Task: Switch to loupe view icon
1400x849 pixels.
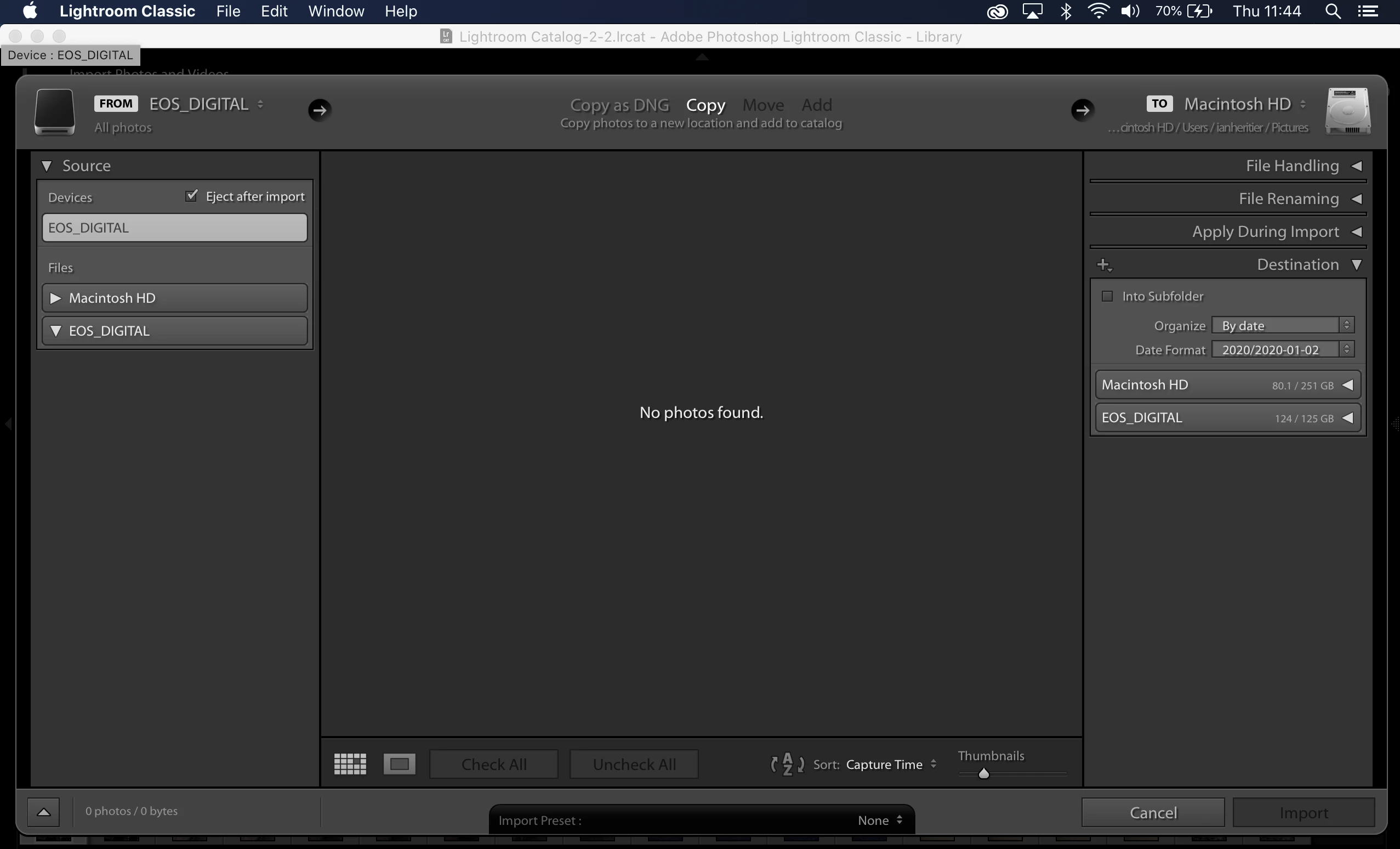Action: click(x=399, y=763)
